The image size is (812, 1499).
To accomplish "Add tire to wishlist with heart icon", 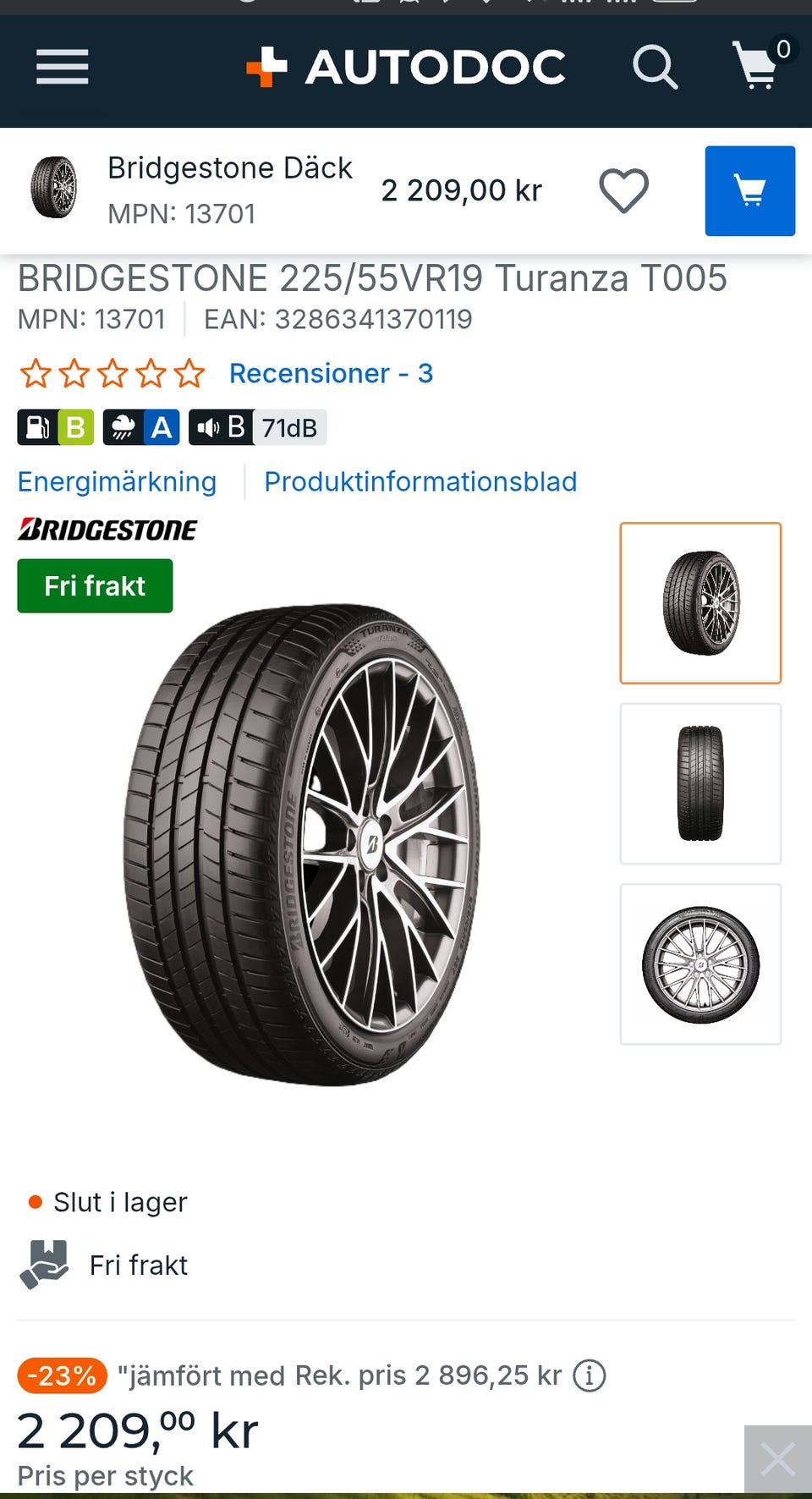I will pyautogui.click(x=624, y=190).
